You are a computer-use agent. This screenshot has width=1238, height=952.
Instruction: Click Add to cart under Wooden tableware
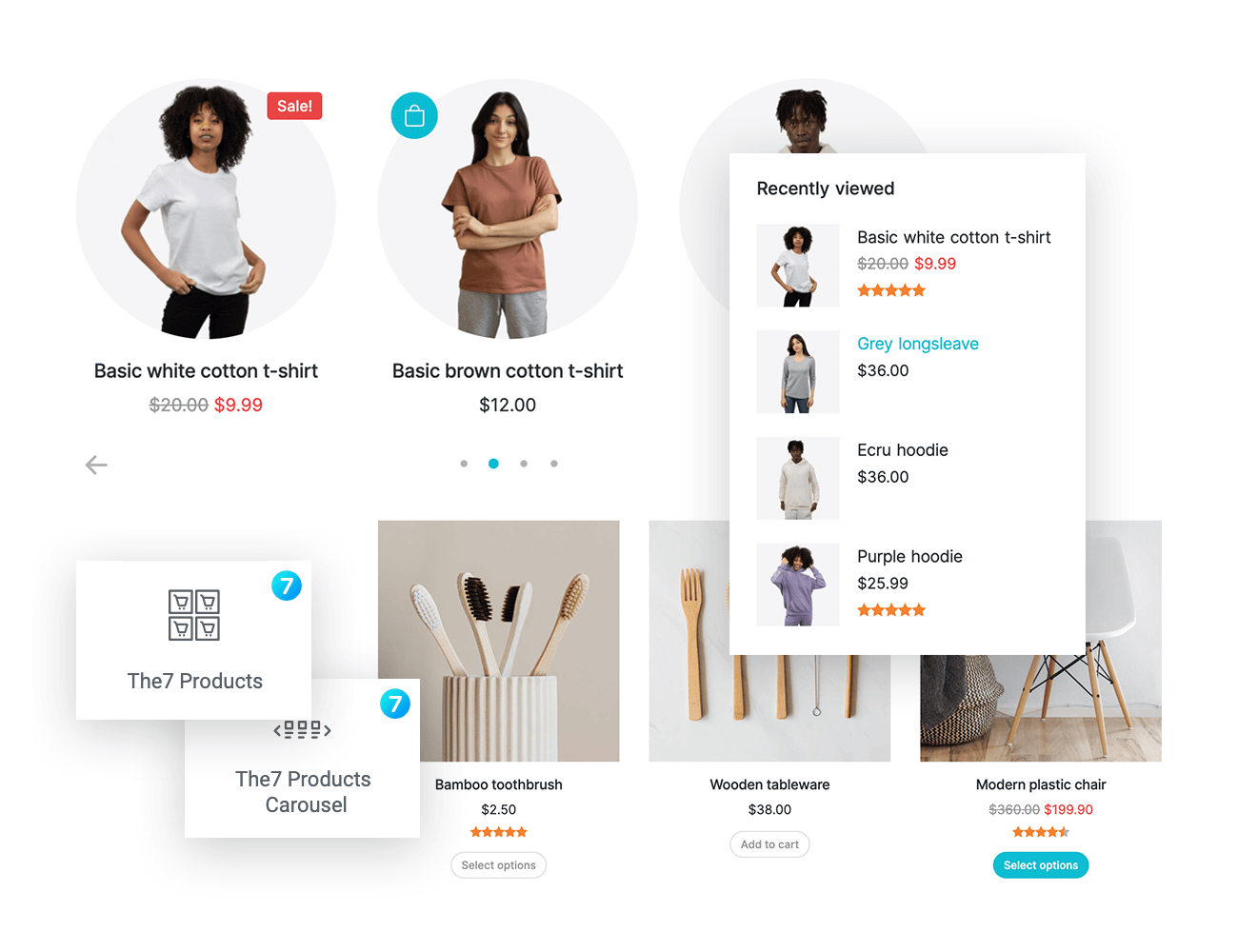tap(769, 844)
